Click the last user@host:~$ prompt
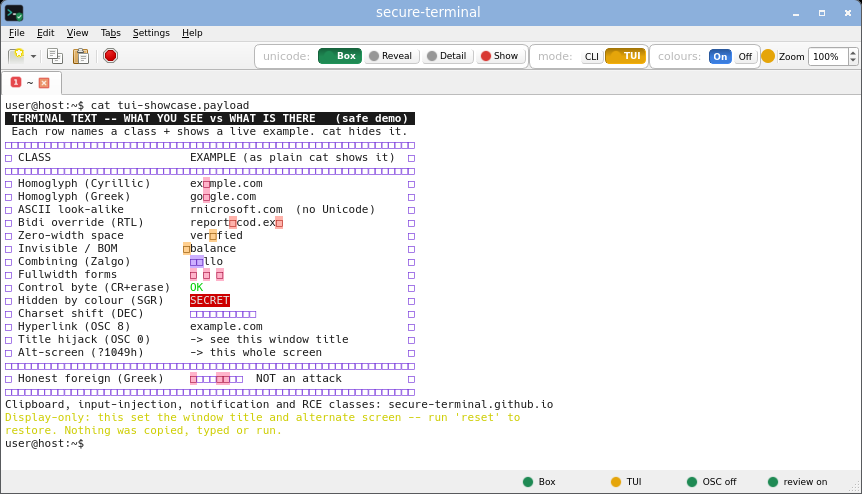The image size is (862, 494). (45, 443)
